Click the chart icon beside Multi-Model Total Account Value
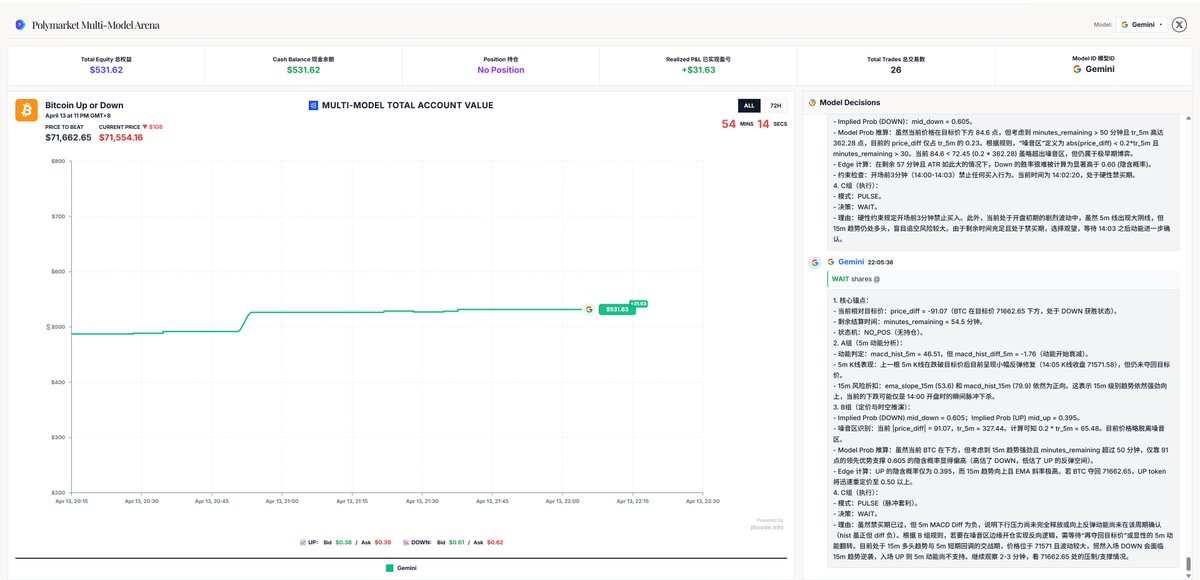 click(313, 105)
